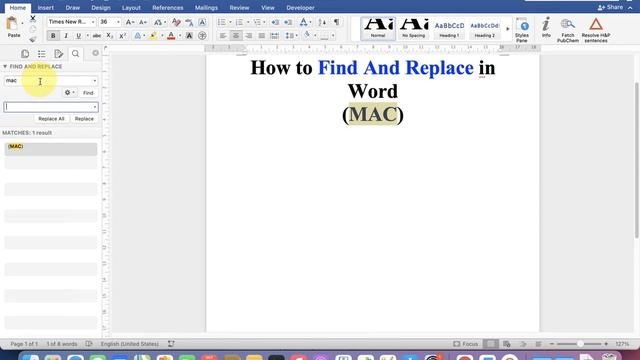Click the Character Shading icon
This screenshot has width=640, height=360.
189,36
